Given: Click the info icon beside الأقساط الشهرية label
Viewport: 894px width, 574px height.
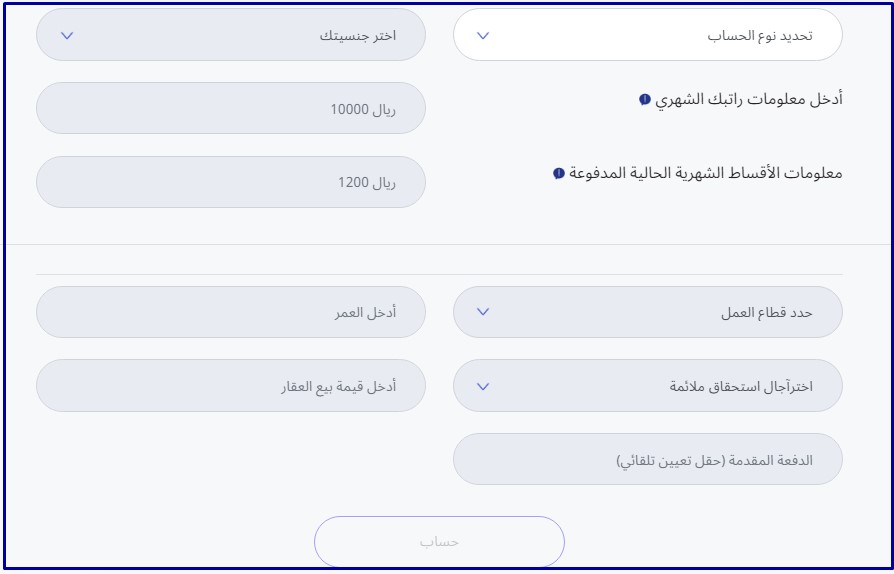Looking at the screenshot, I should 559,173.
